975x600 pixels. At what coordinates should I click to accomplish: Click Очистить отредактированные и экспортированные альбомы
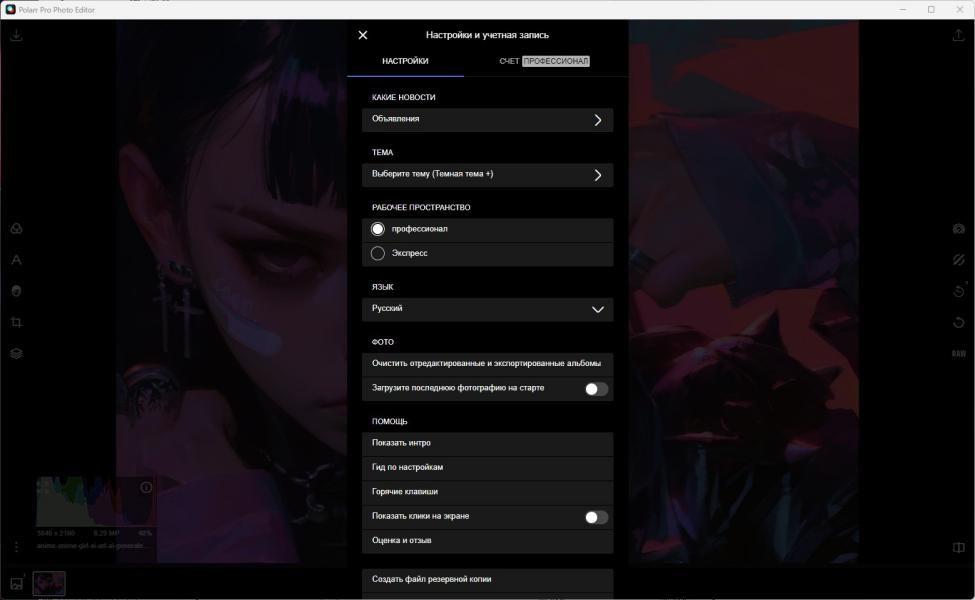(x=488, y=364)
